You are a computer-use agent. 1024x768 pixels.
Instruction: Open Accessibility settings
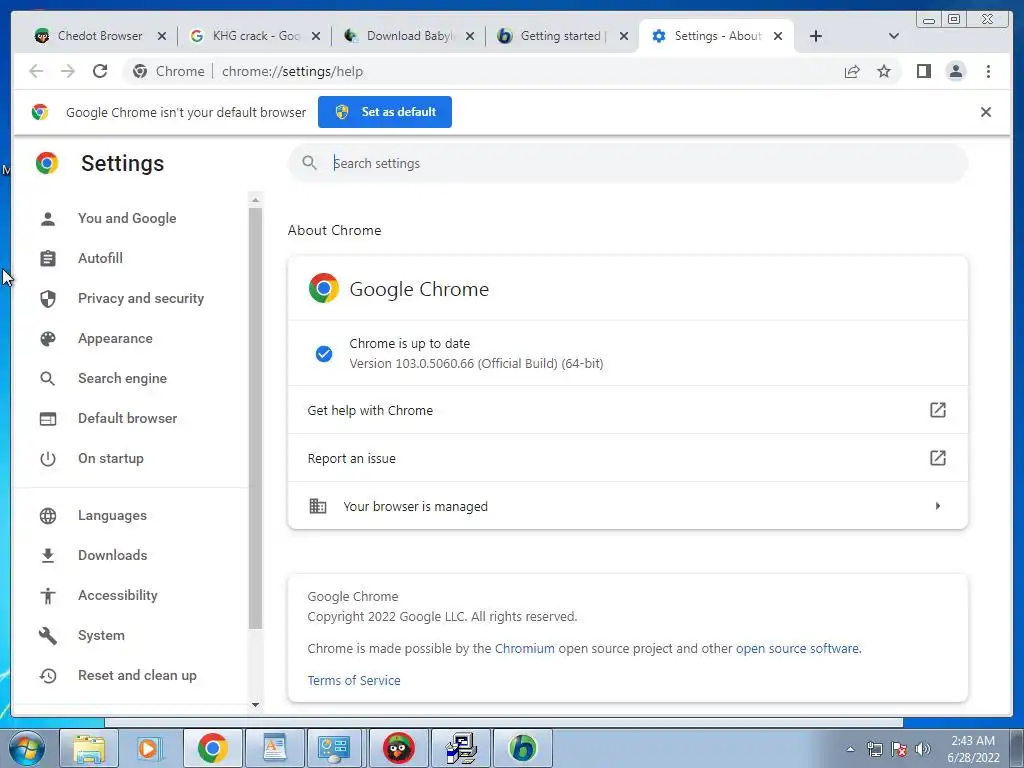[x=118, y=595]
